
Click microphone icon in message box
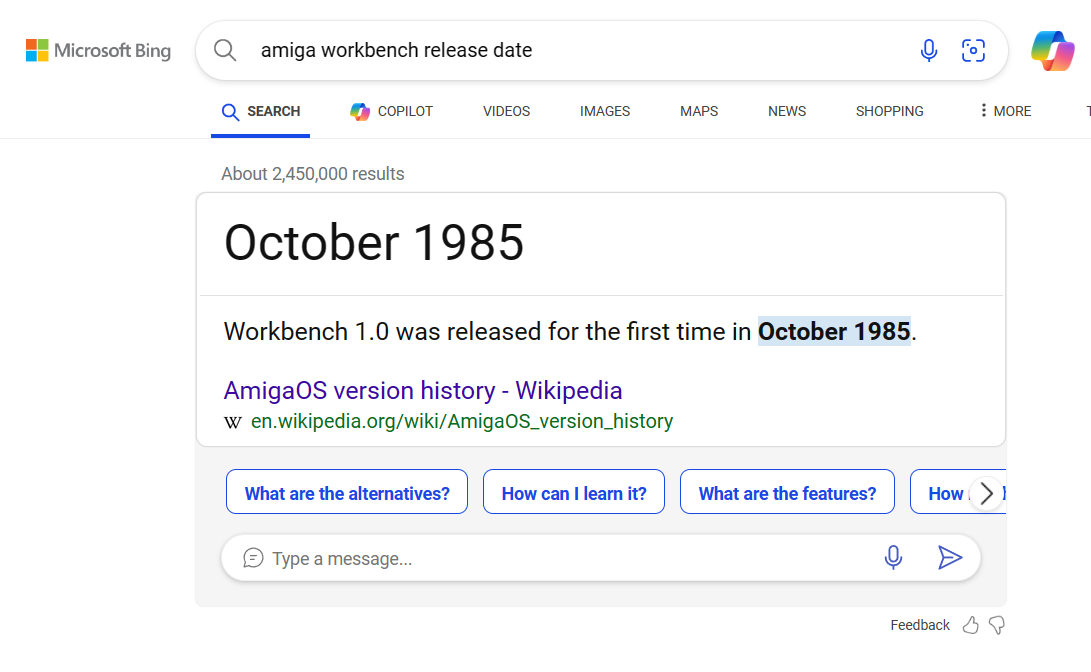click(x=893, y=558)
